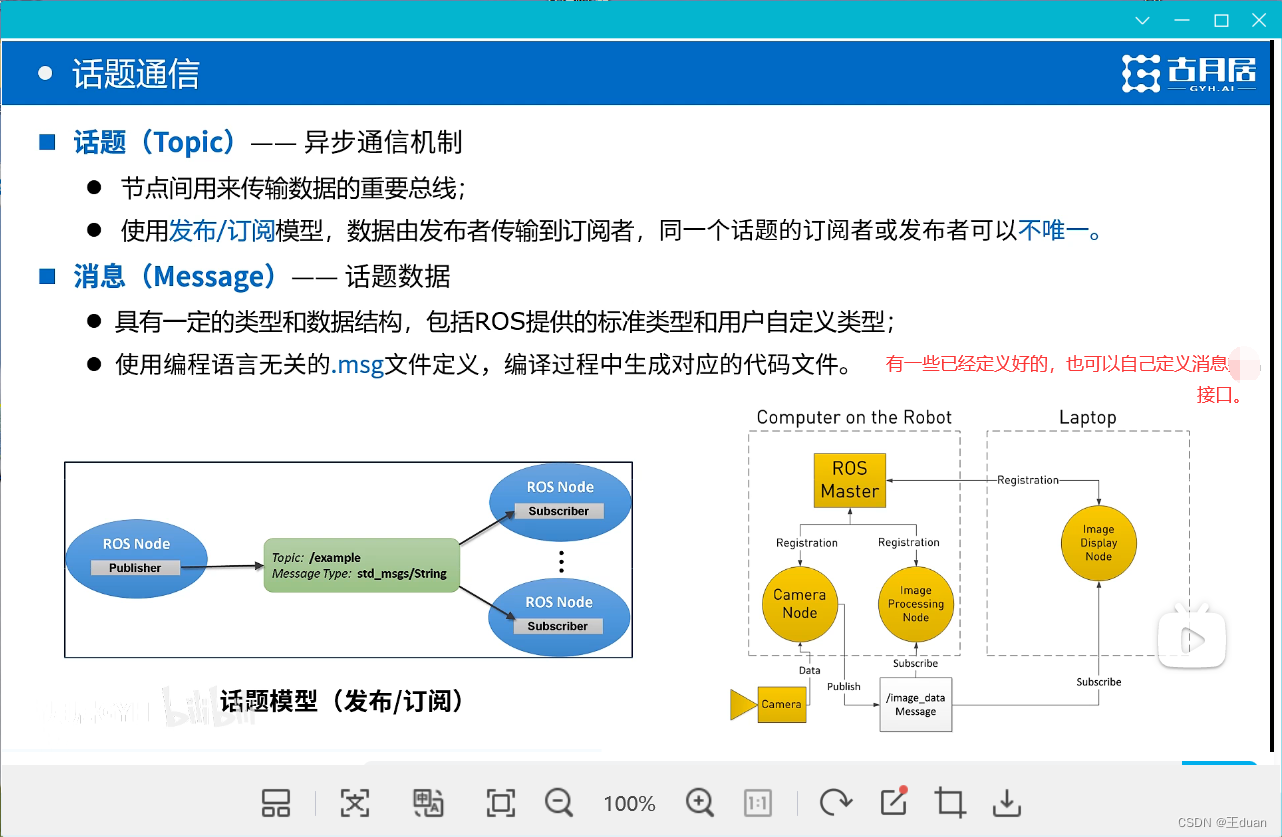Click the blue text 发布/订阅

coord(222,231)
